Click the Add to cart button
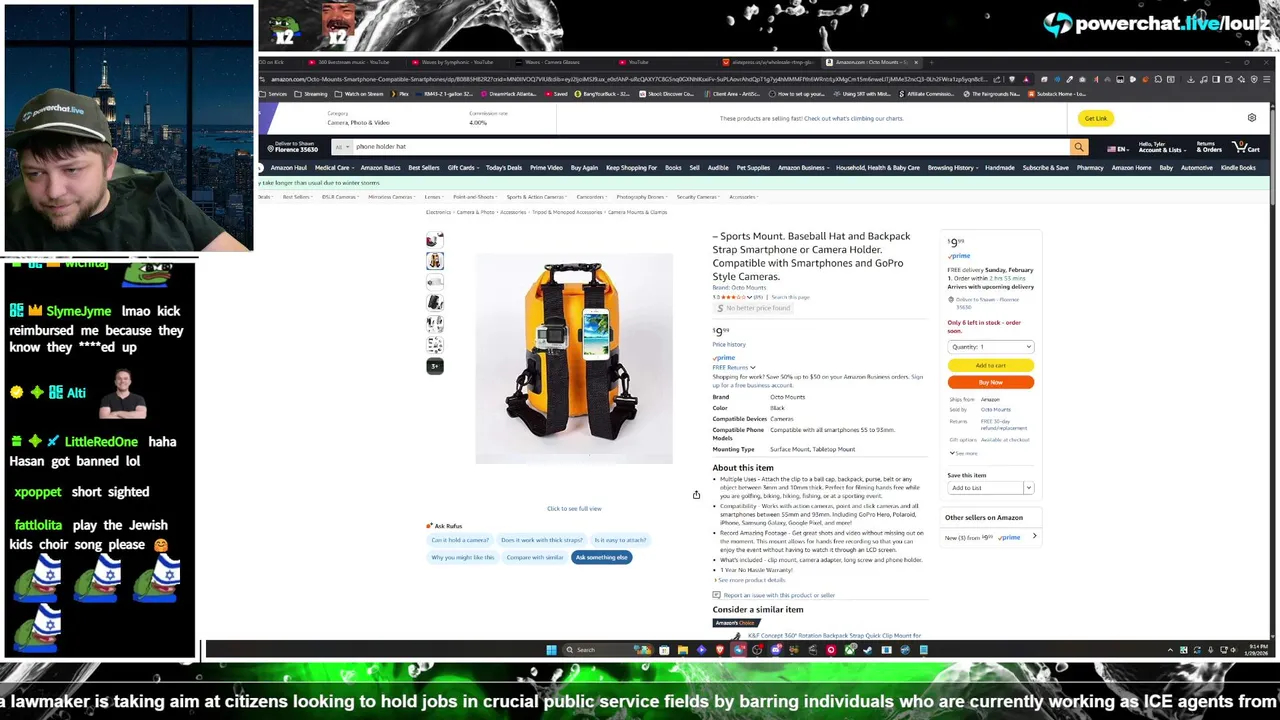The width and height of the screenshot is (1280, 720). 990,365
